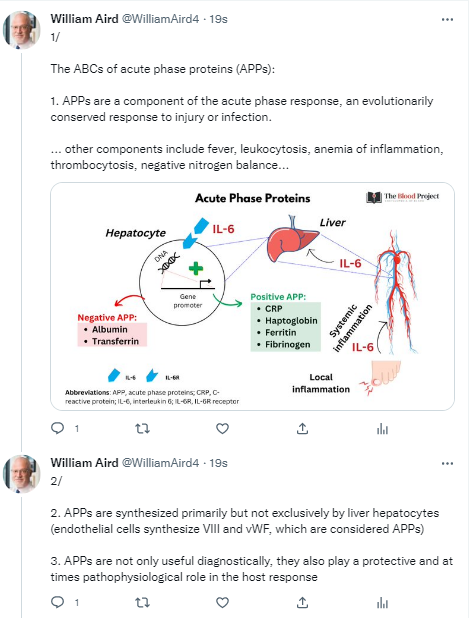
Task: Open @WilliamAird4 handle in second tweet
Action: pos(160,463)
